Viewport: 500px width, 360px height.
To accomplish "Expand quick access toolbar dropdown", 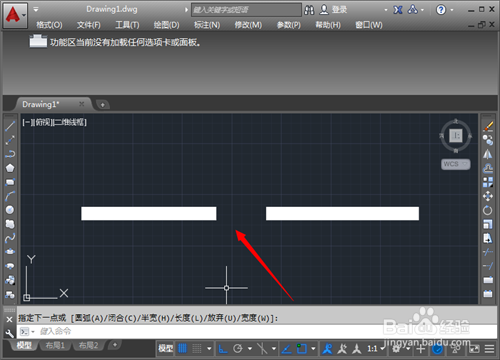I will pyautogui.click(x=36, y=9).
